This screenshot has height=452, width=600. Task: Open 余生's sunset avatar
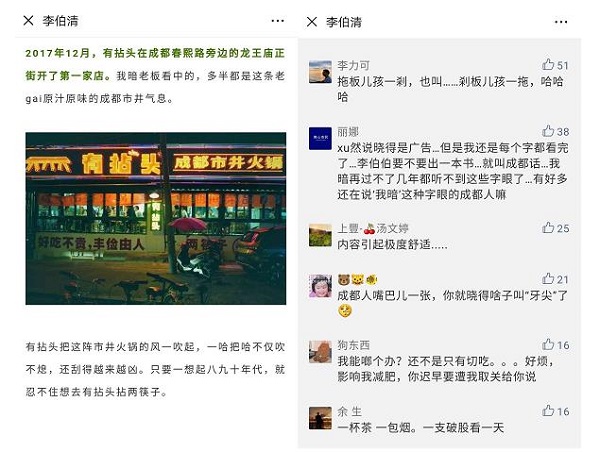[x=320, y=418]
